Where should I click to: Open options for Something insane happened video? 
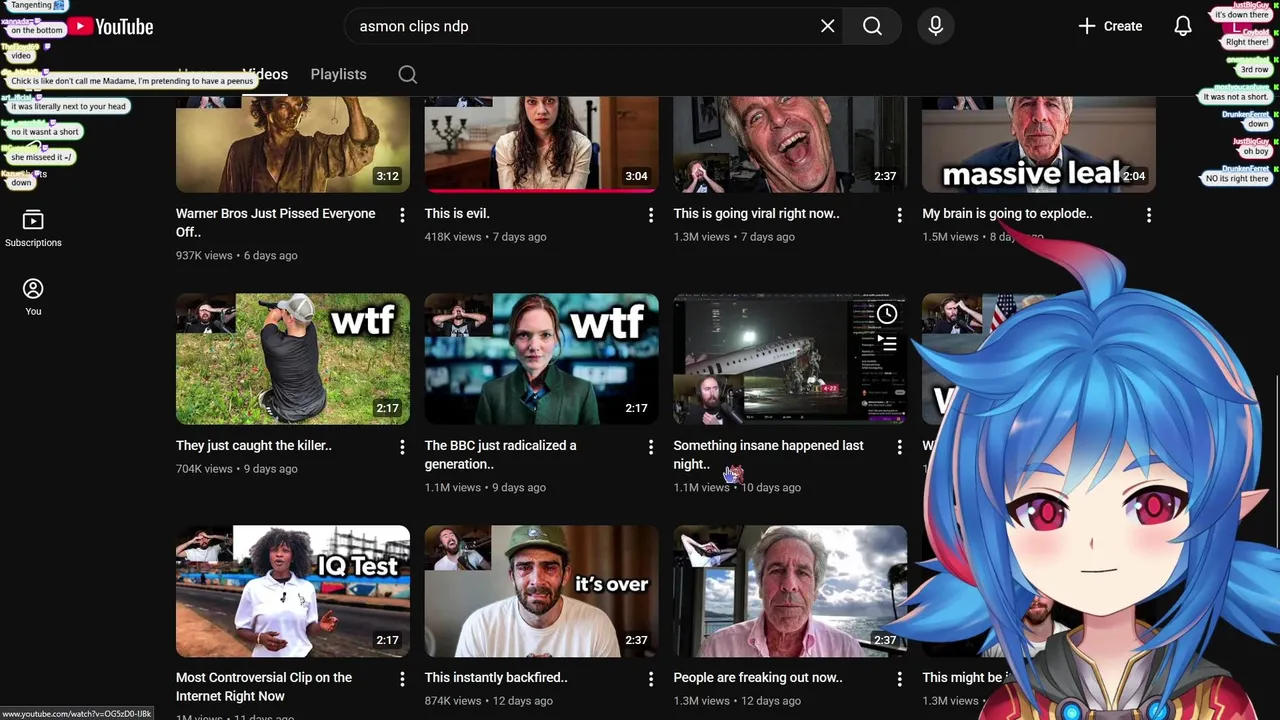pos(899,447)
